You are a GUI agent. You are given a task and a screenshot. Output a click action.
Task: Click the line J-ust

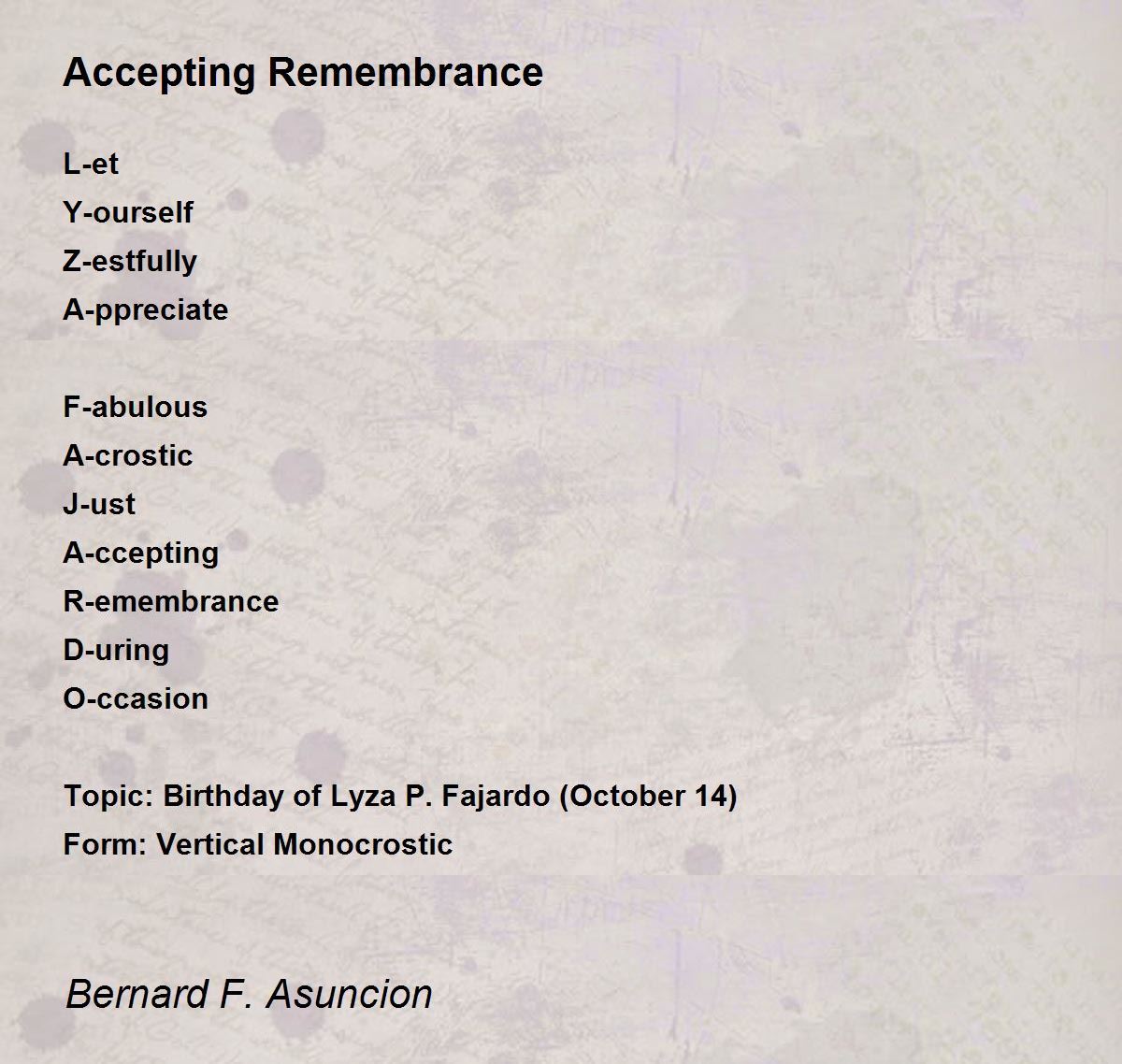99,504
